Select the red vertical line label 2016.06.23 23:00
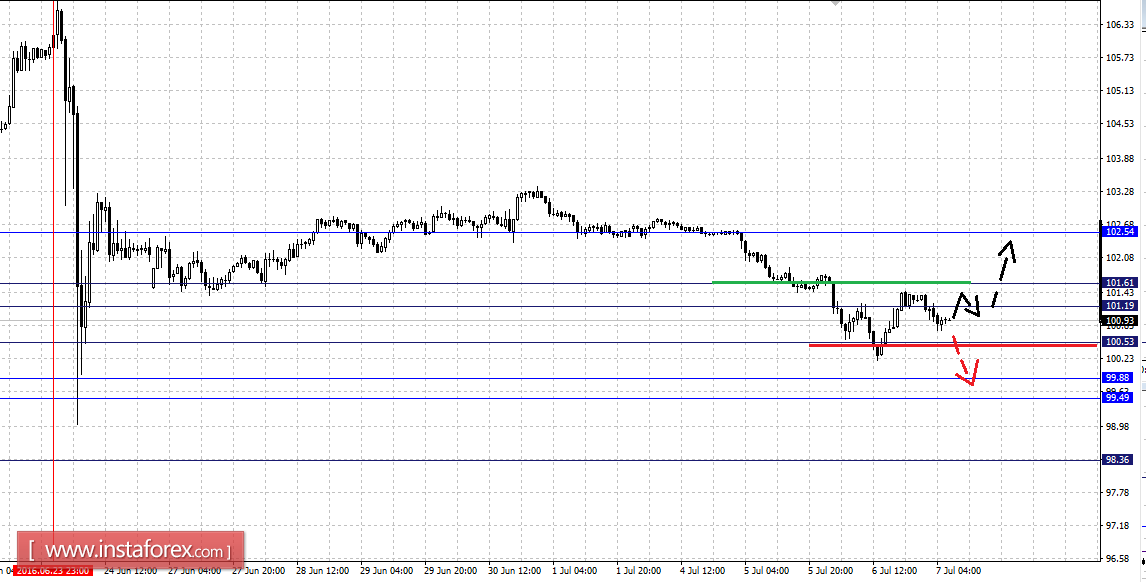Screen dimensions: 1146x582 click(53, 570)
